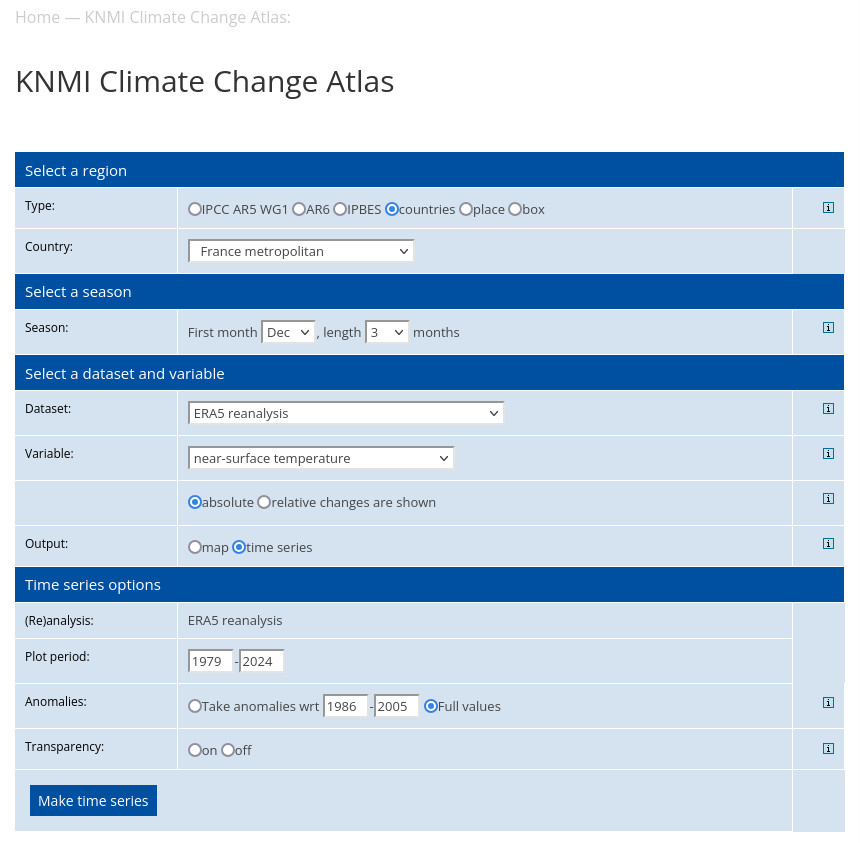Click the (Re)analysis label
Image resolution: width=860 pixels, height=843 pixels.
(x=59, y=620)
